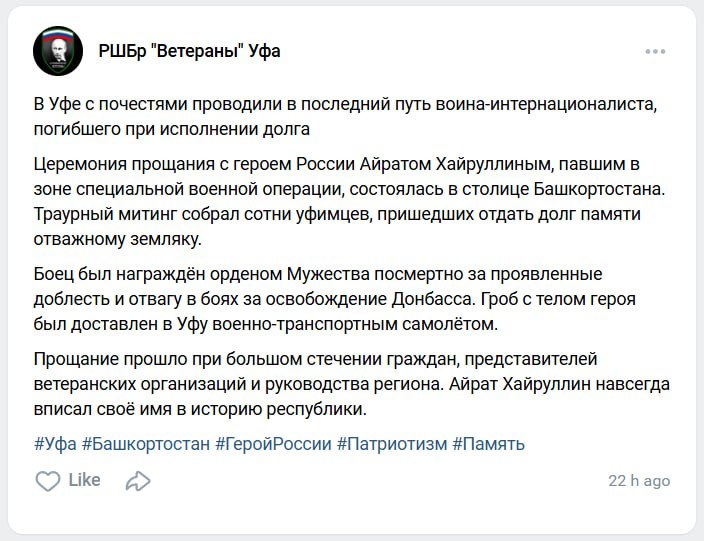The image size is (704, 541).
Task: Click the #Память hashtag
Action: click(x=488, y=443)
